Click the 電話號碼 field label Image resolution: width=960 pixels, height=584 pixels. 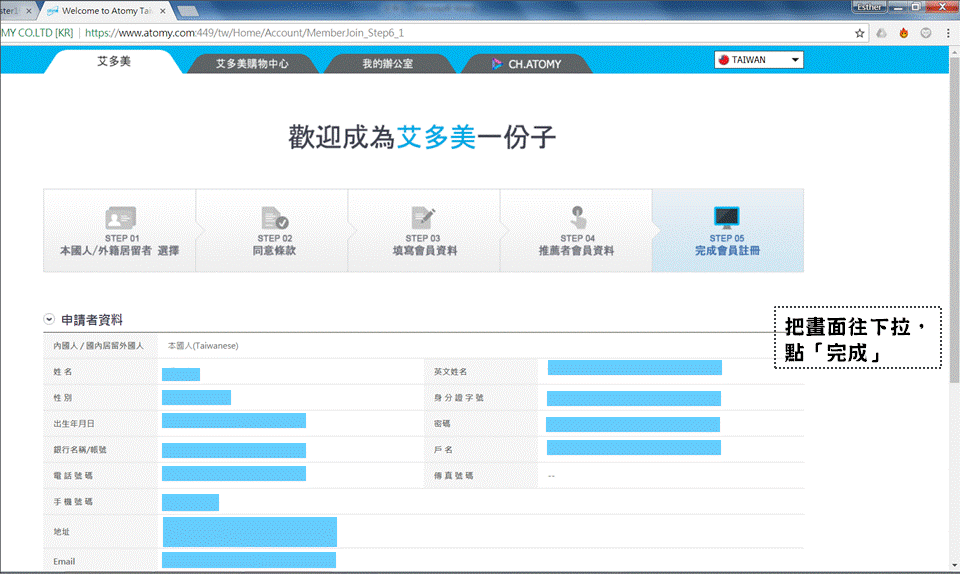click(73, 476)
